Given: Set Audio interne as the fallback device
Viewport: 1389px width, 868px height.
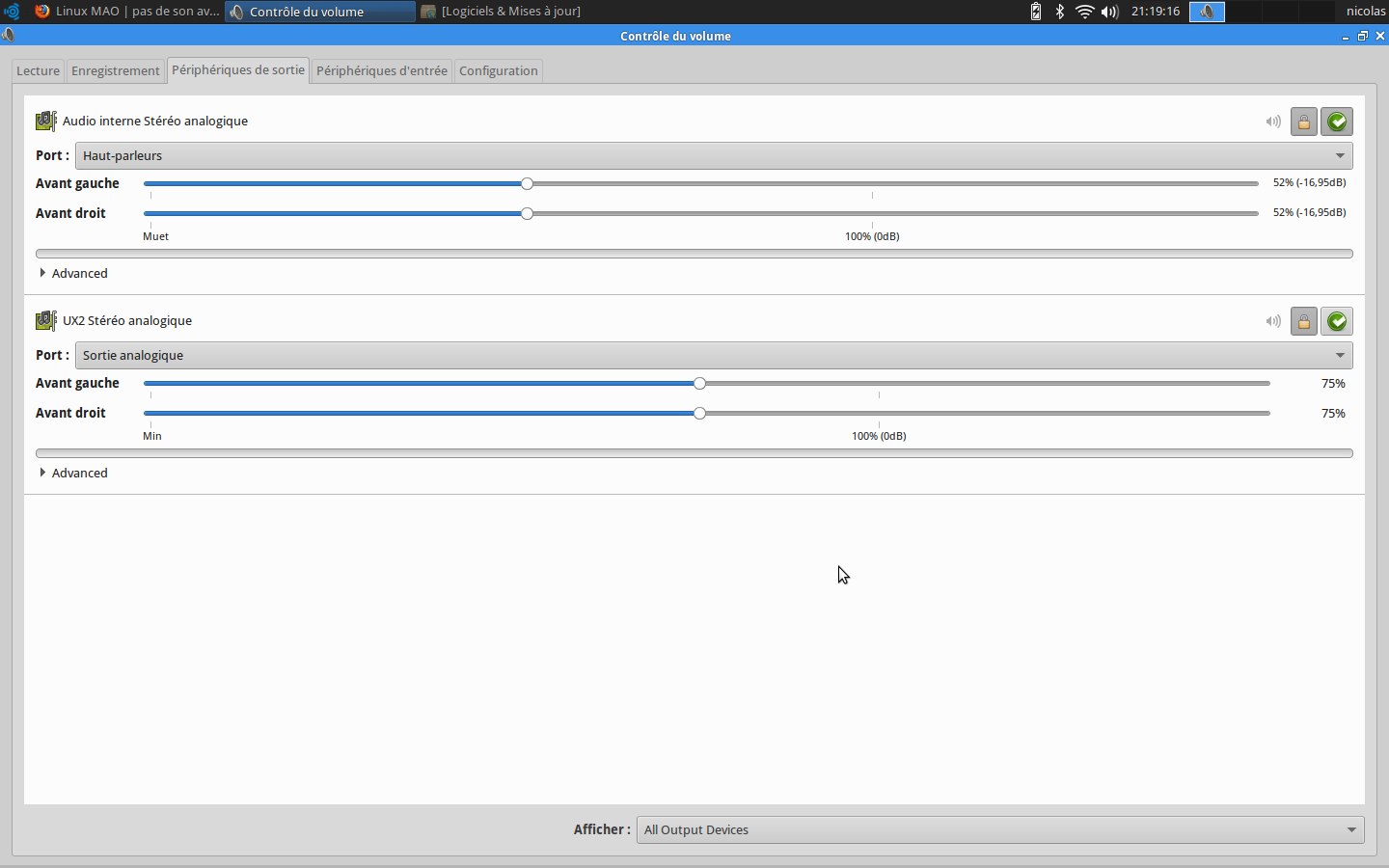Looking at the screenshot, I should [1337, 122].
